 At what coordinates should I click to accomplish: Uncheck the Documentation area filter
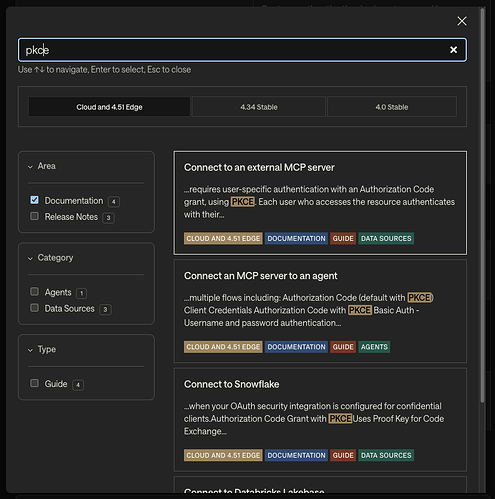coord(34,200)
